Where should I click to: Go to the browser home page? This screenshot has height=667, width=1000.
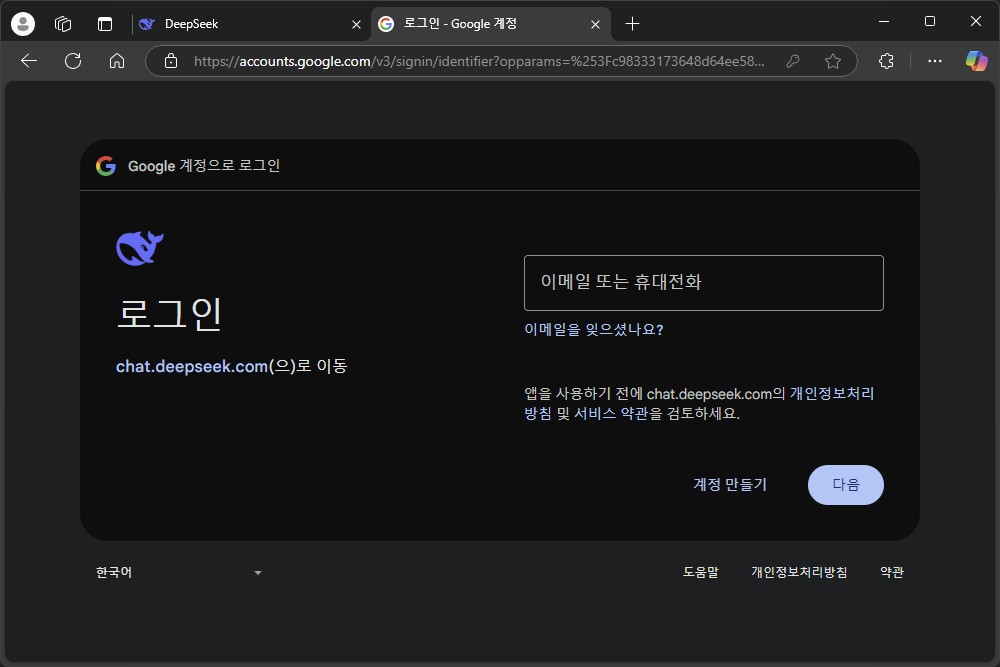[x=117, y=61]
